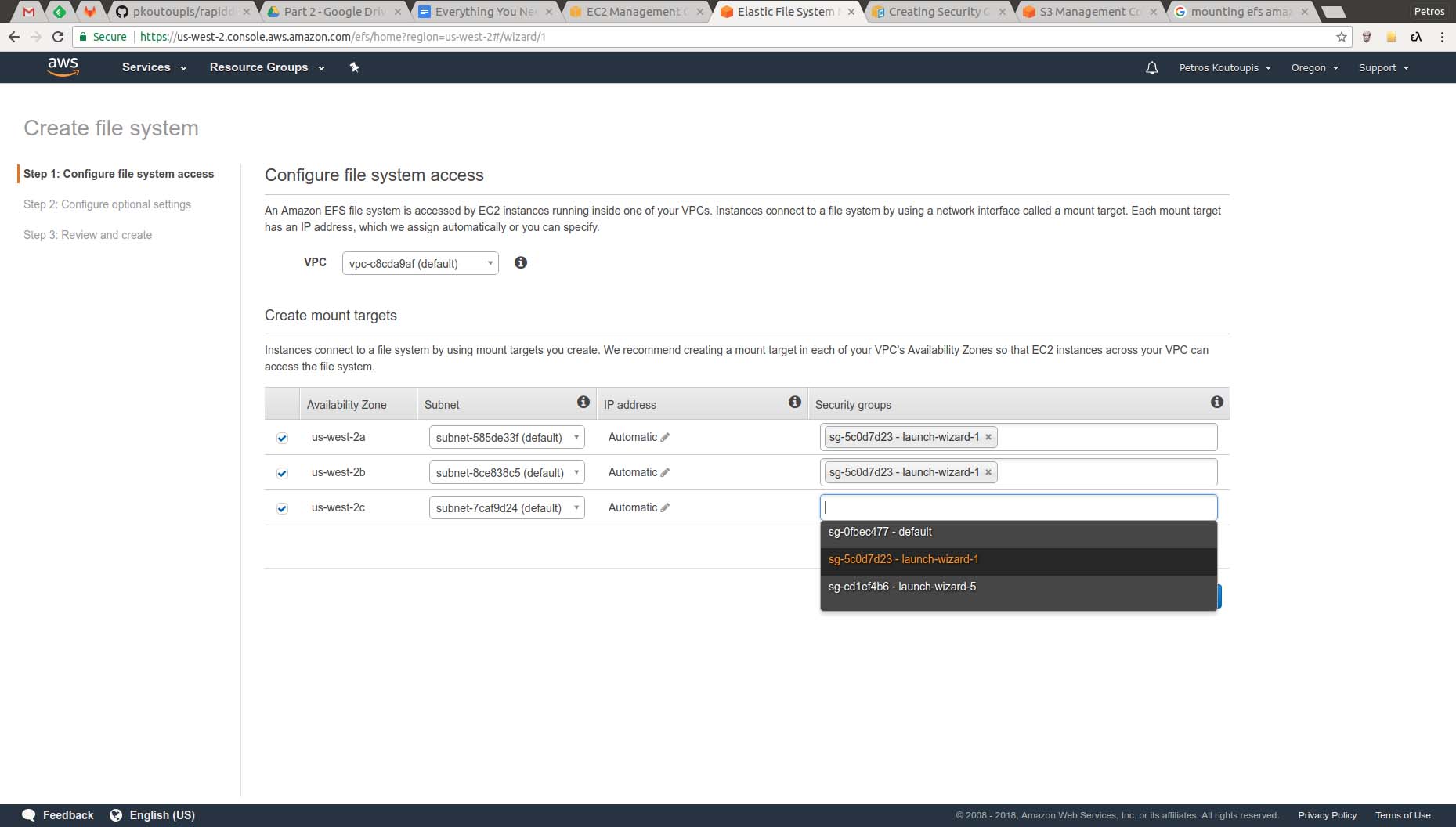Switch to the Gmail pinned tab
Screen dimensions: 1456x827
(x=29, y=12)
